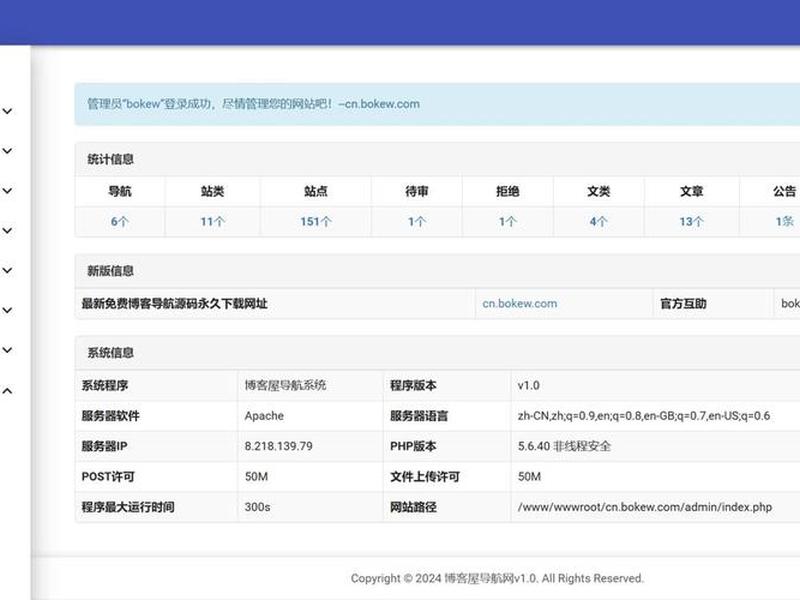Open the 11个 站类 count link
The width and height of the screenshot is (800, 600).
click(x=212, y=221)
